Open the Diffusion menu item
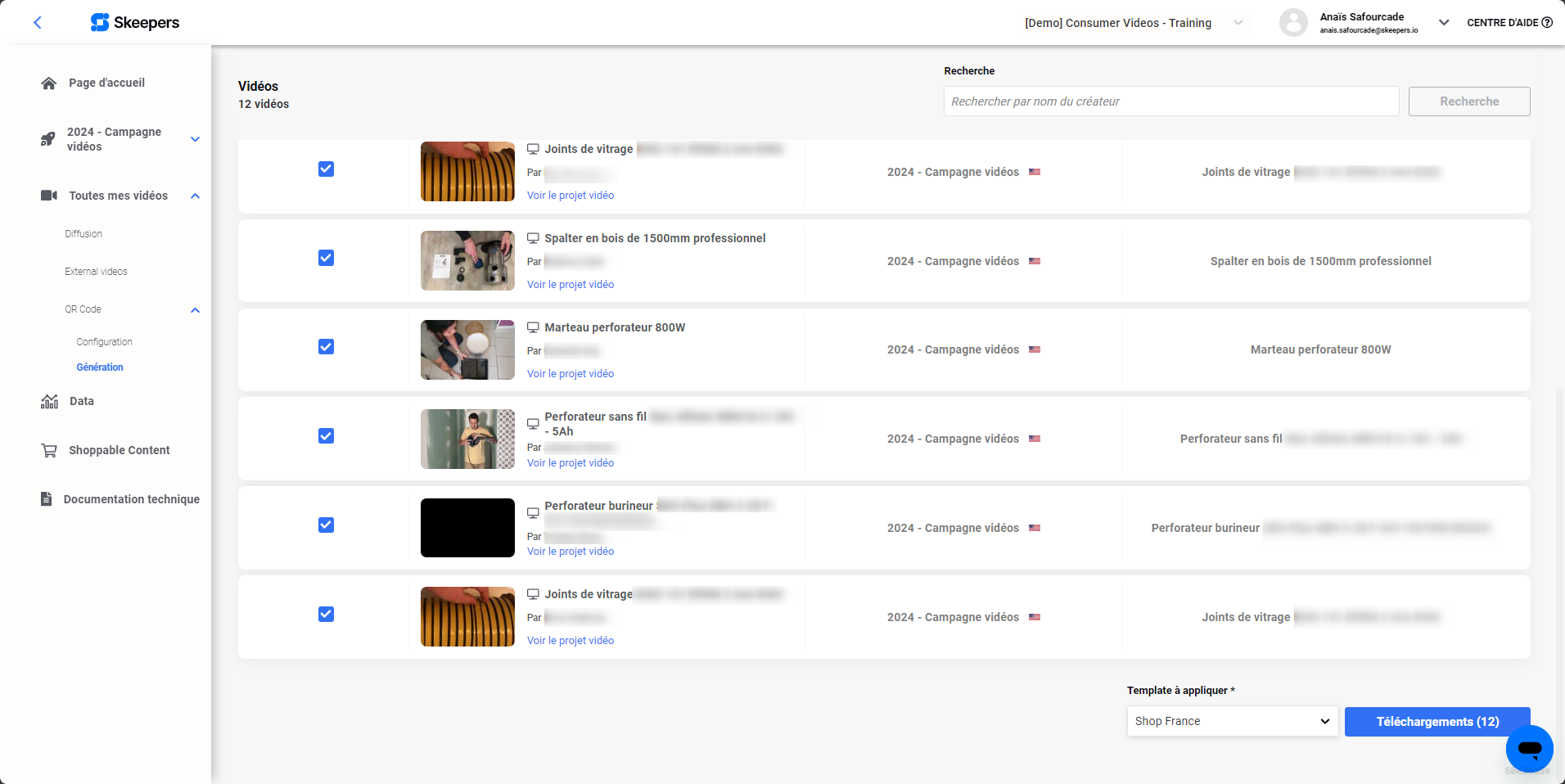Screen dimensions: 1565x784 [83, 234]
